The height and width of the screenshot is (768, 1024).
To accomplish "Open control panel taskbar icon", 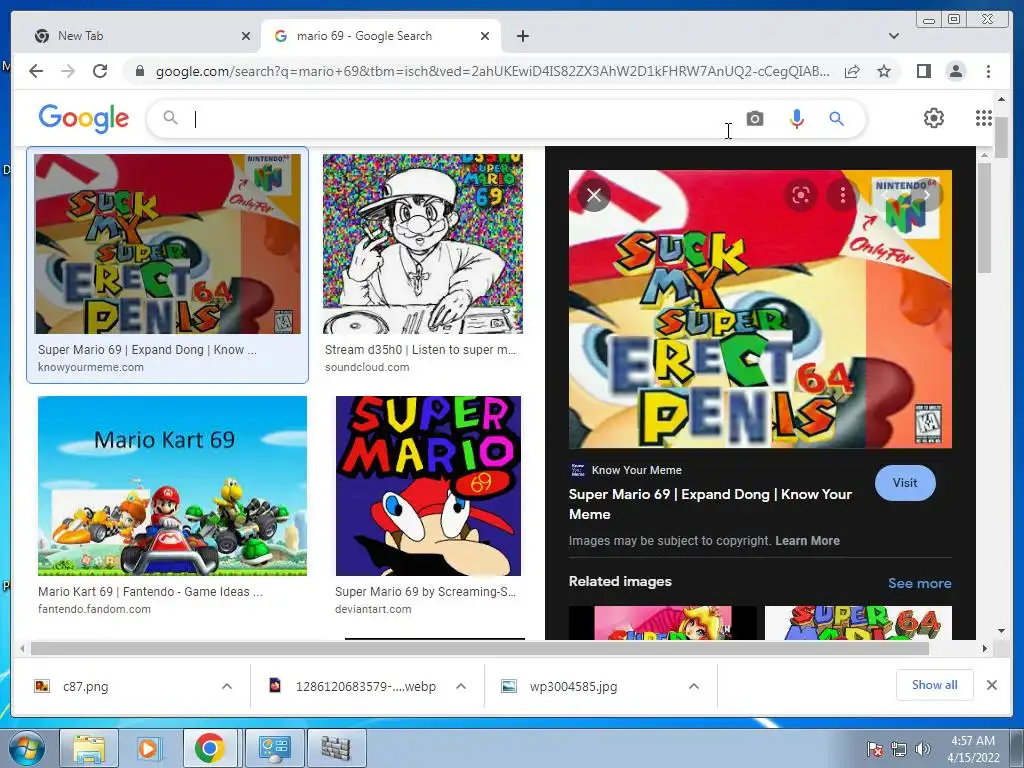I will 274,748.
